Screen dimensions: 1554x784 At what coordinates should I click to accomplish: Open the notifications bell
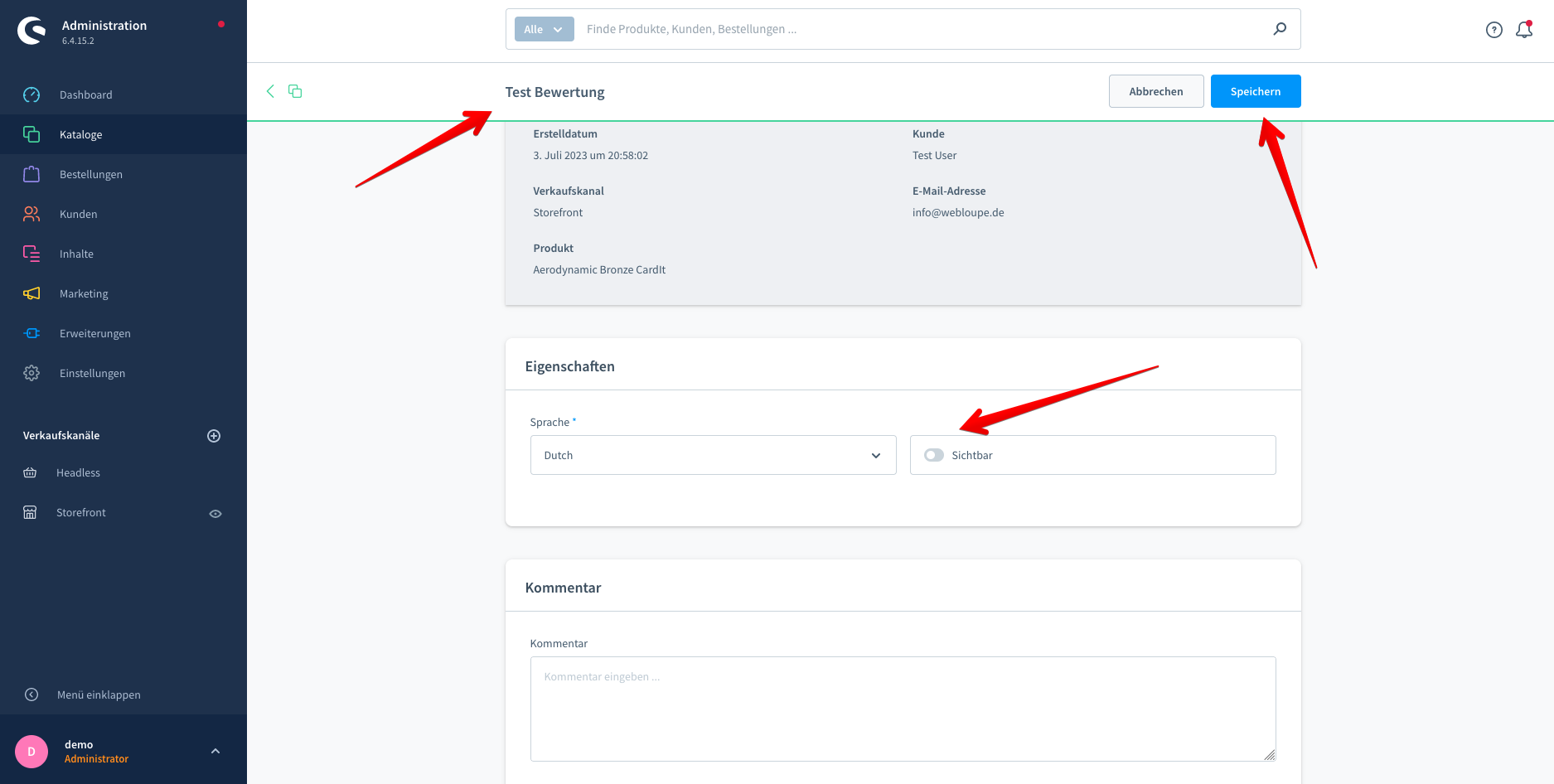pos(1523,30)
